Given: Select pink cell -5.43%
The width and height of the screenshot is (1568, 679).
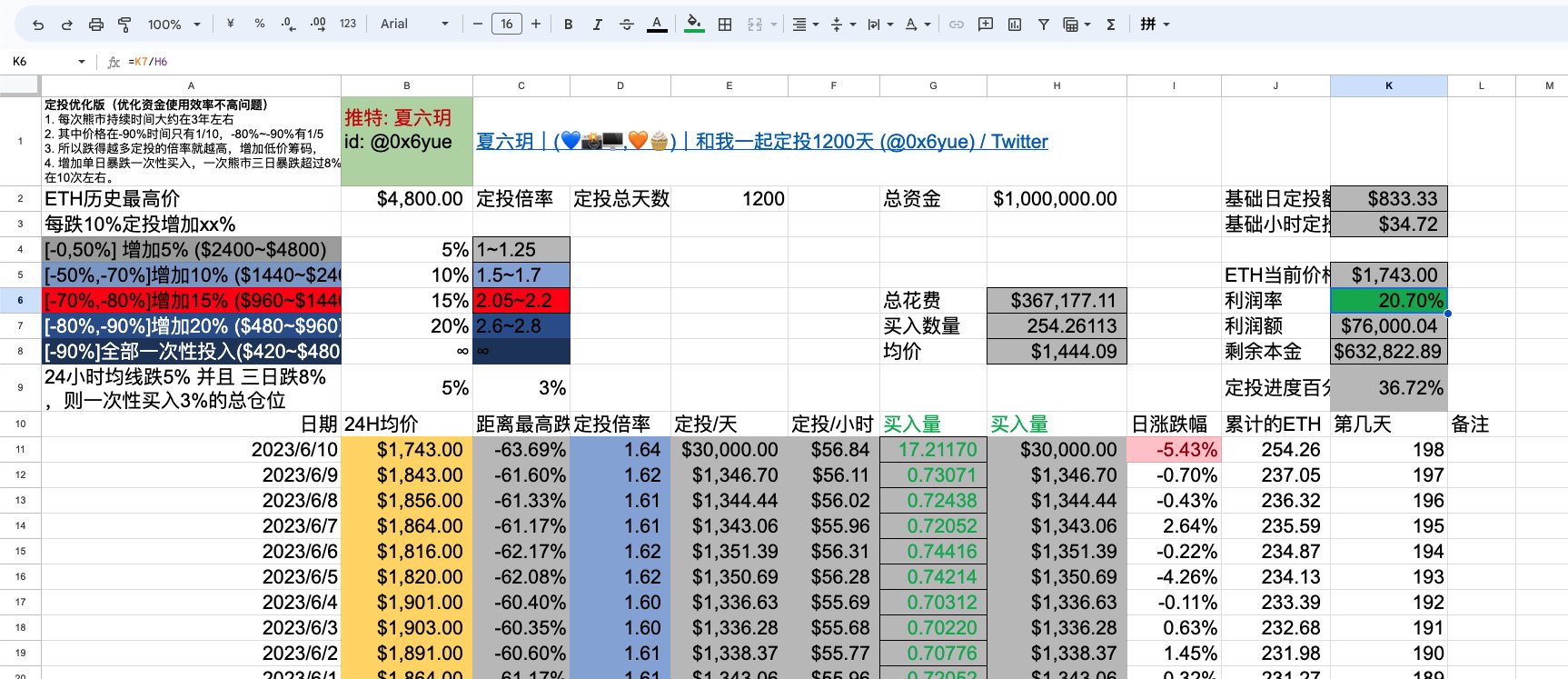Looking at the screenshot, I should pos(1174,449).
